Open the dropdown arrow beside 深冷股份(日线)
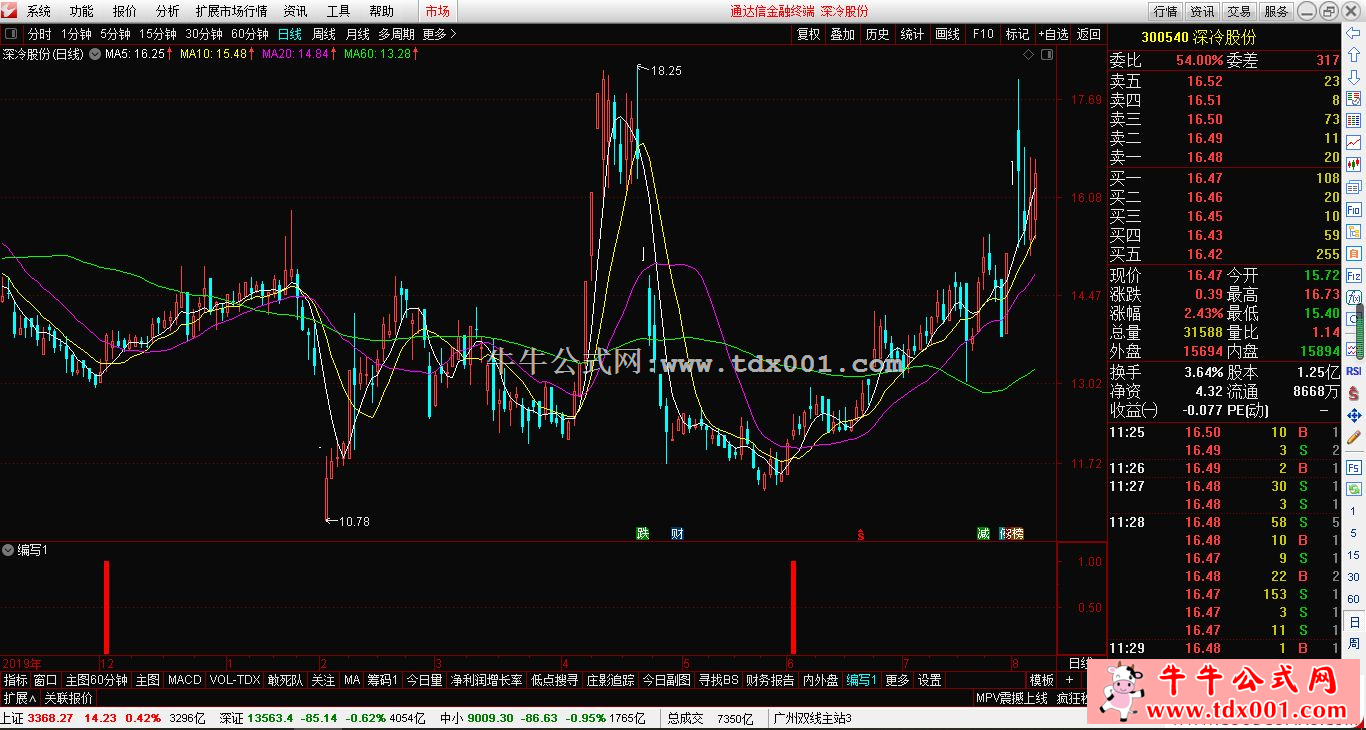Image resolution: width=1366 pixels, height=730 pixels. tap(94, 54)
